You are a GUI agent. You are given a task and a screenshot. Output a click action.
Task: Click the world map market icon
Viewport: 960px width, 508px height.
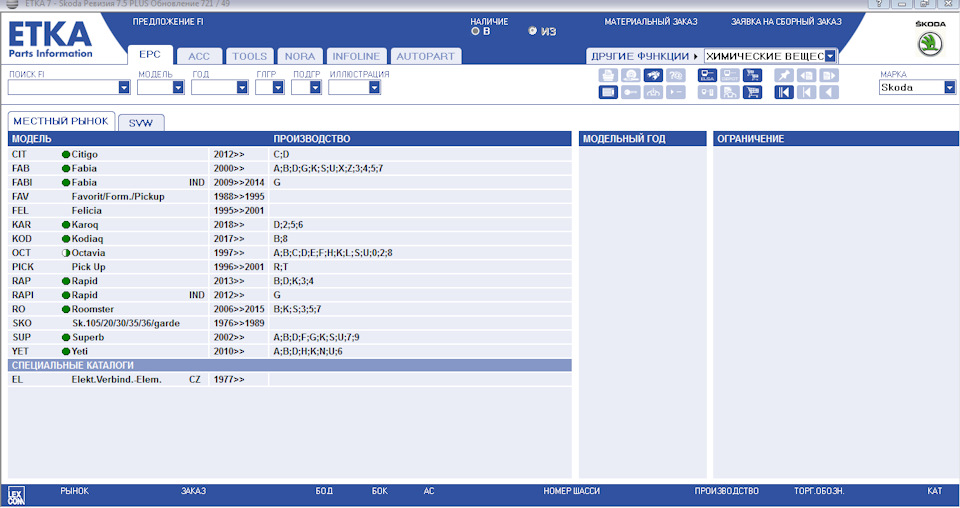(x=653, y=75)
